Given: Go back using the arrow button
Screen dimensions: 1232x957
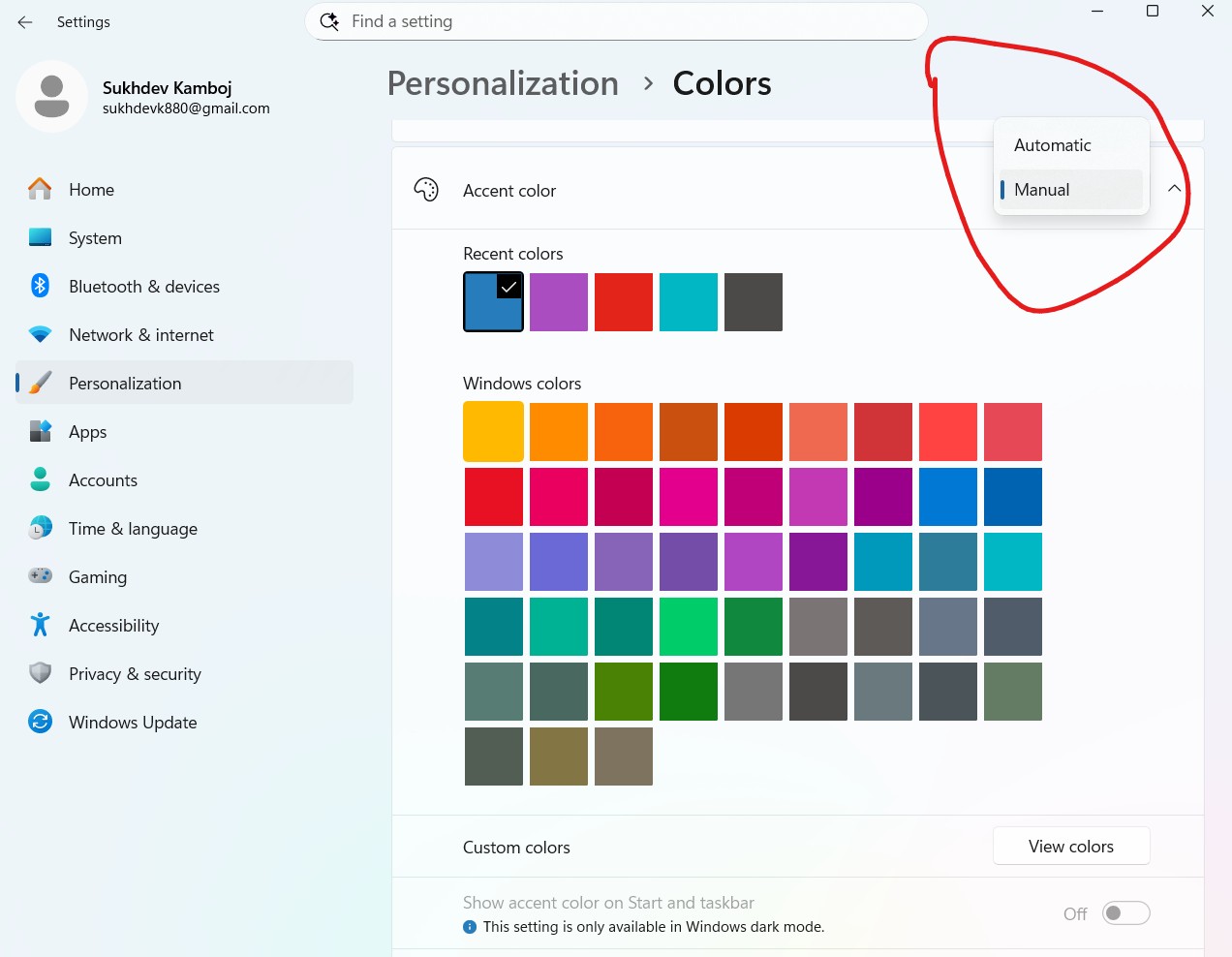Looking at the screenshot, I should 24,21.
